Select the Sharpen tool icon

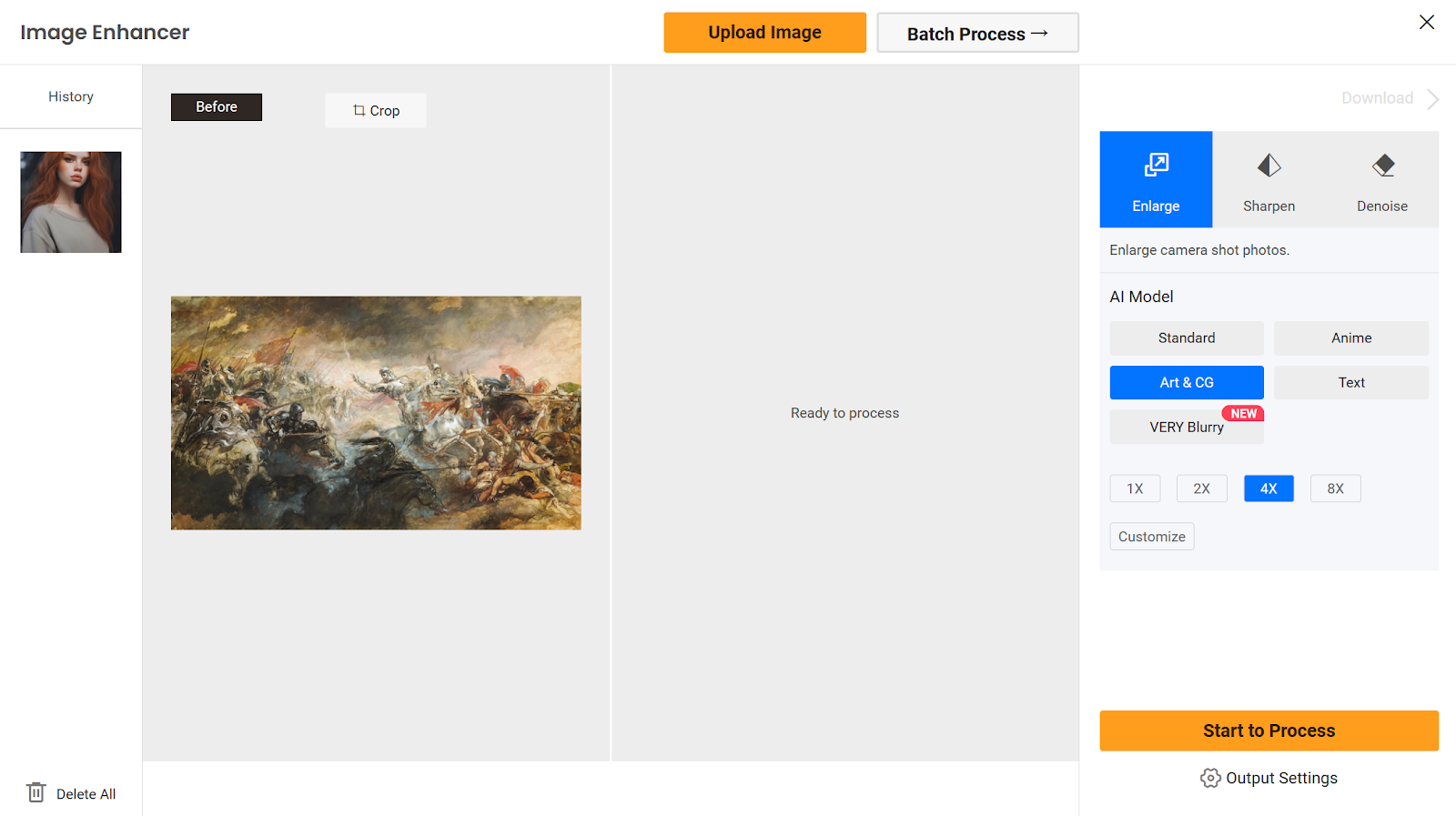click(1269, 166)
